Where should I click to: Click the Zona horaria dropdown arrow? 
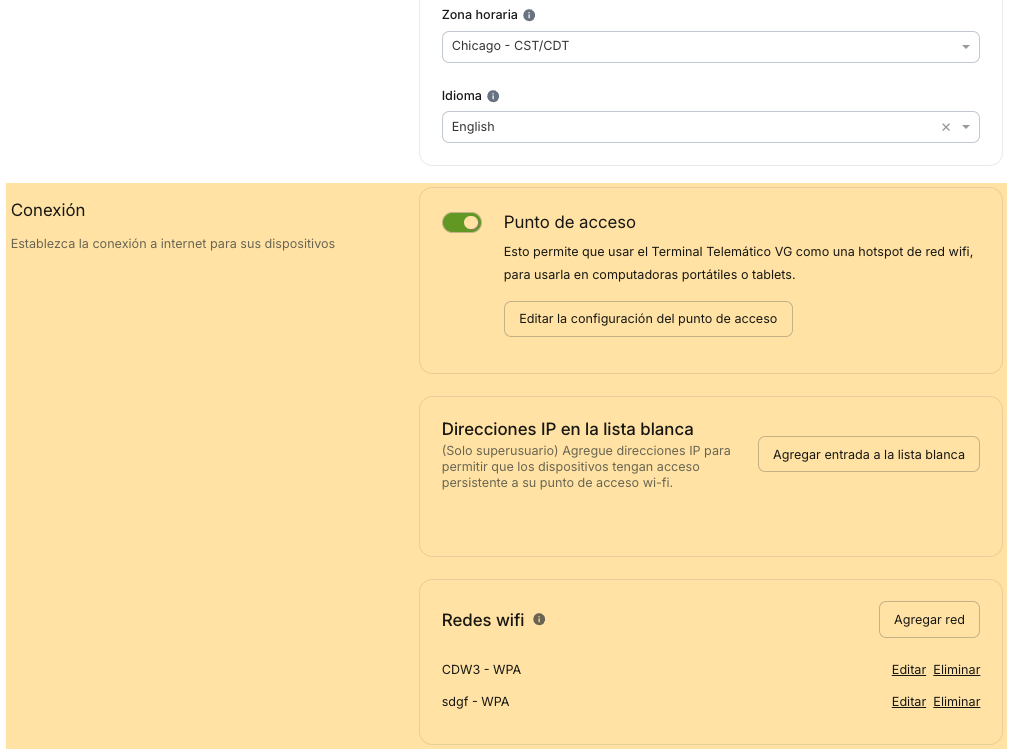(966, 47)
